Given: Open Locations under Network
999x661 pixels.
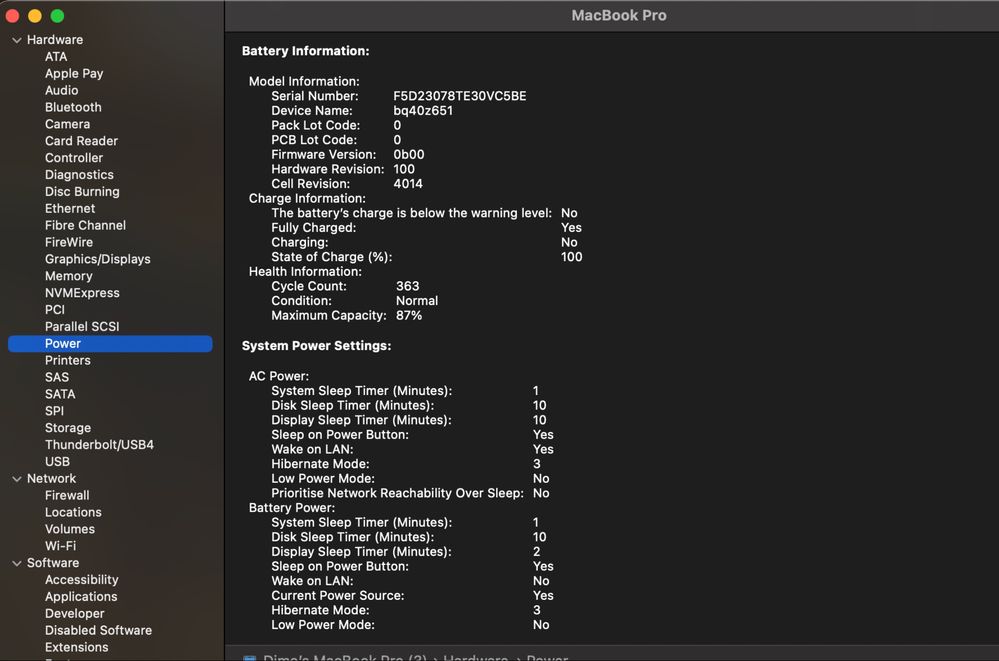Looking at the screenshot, I should click(x=73, y=512).
